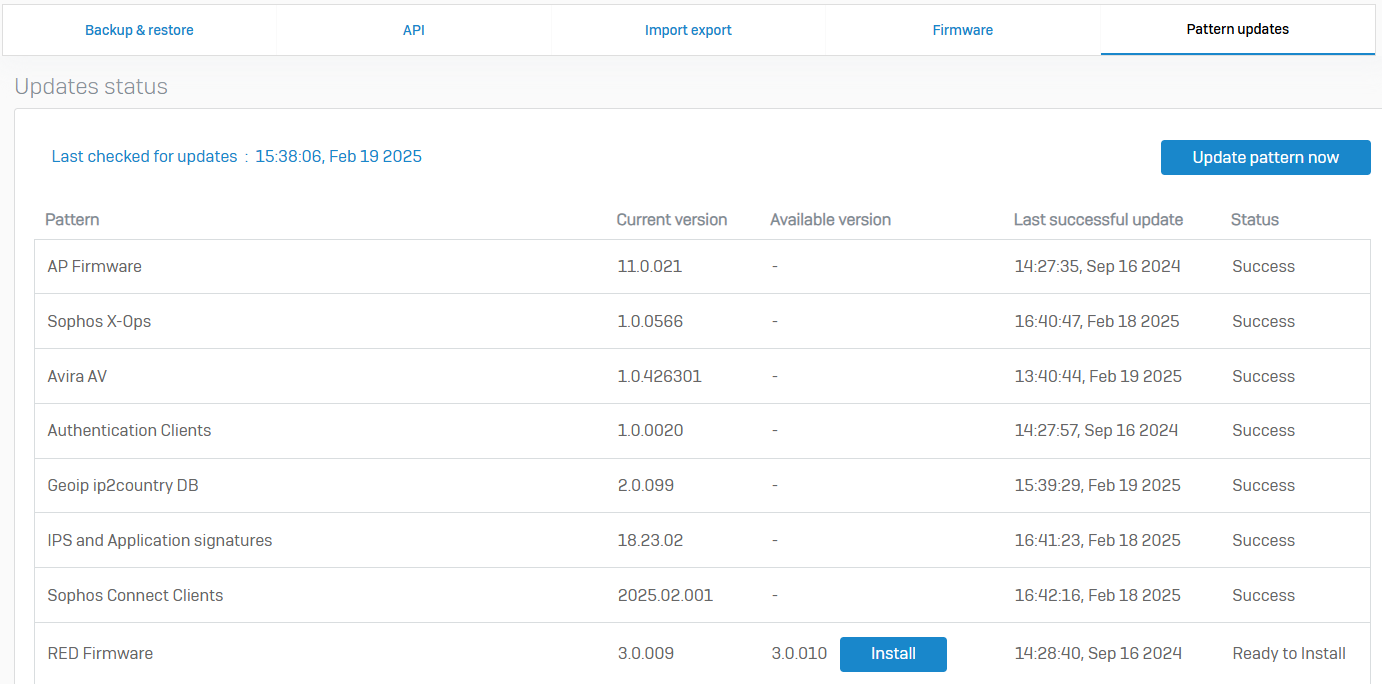Click the Current version column header

[671, 219]
